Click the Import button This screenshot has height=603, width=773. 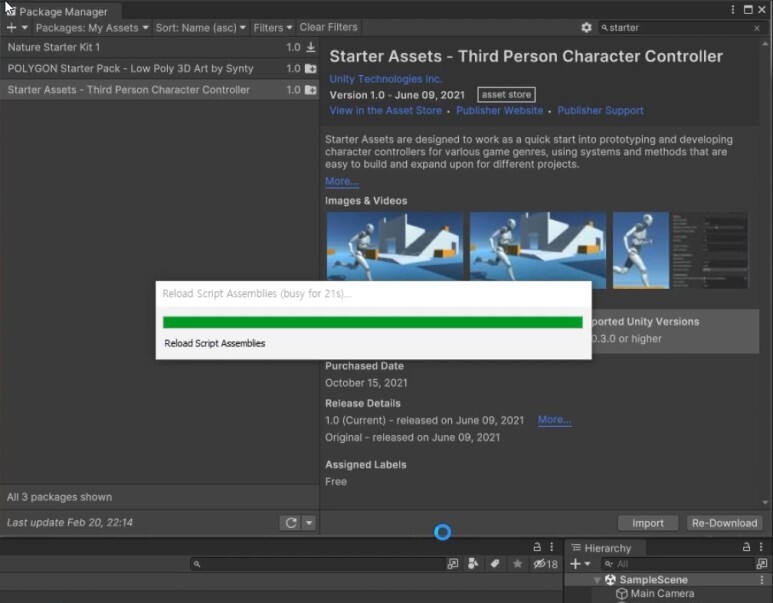[x=648, y=523]
